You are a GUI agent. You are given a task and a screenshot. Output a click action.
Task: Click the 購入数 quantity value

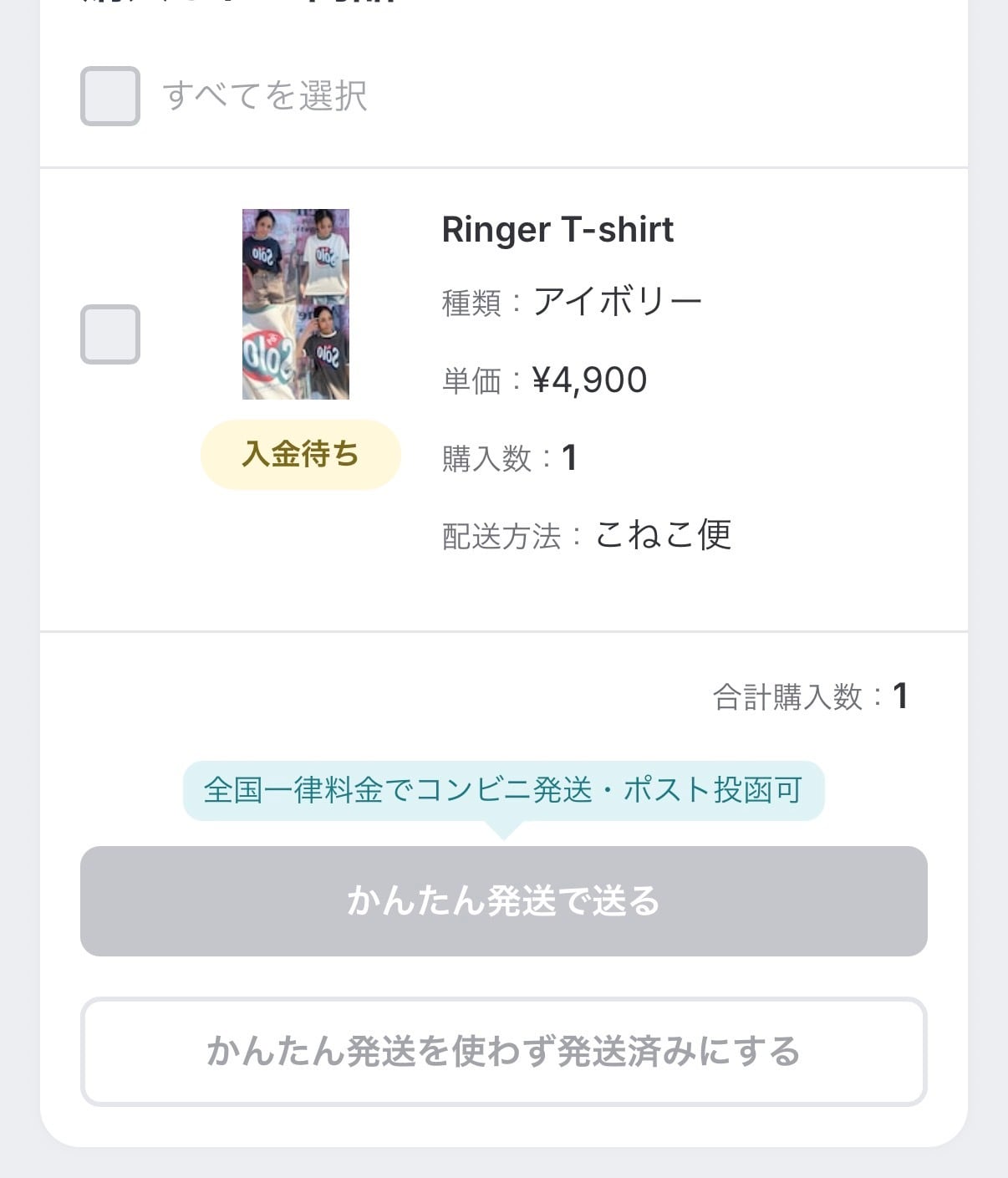(569, 458)
